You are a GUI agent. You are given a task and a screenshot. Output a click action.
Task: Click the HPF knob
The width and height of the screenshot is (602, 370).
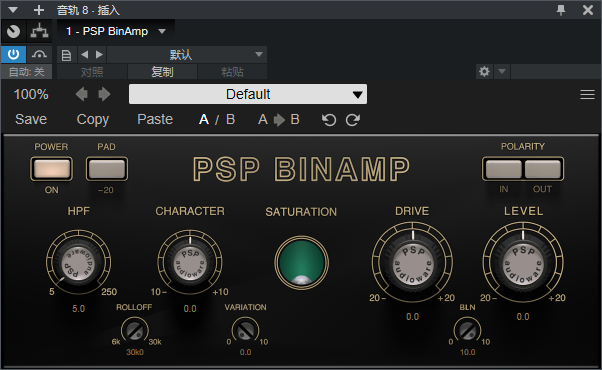(x=79, y=263)
